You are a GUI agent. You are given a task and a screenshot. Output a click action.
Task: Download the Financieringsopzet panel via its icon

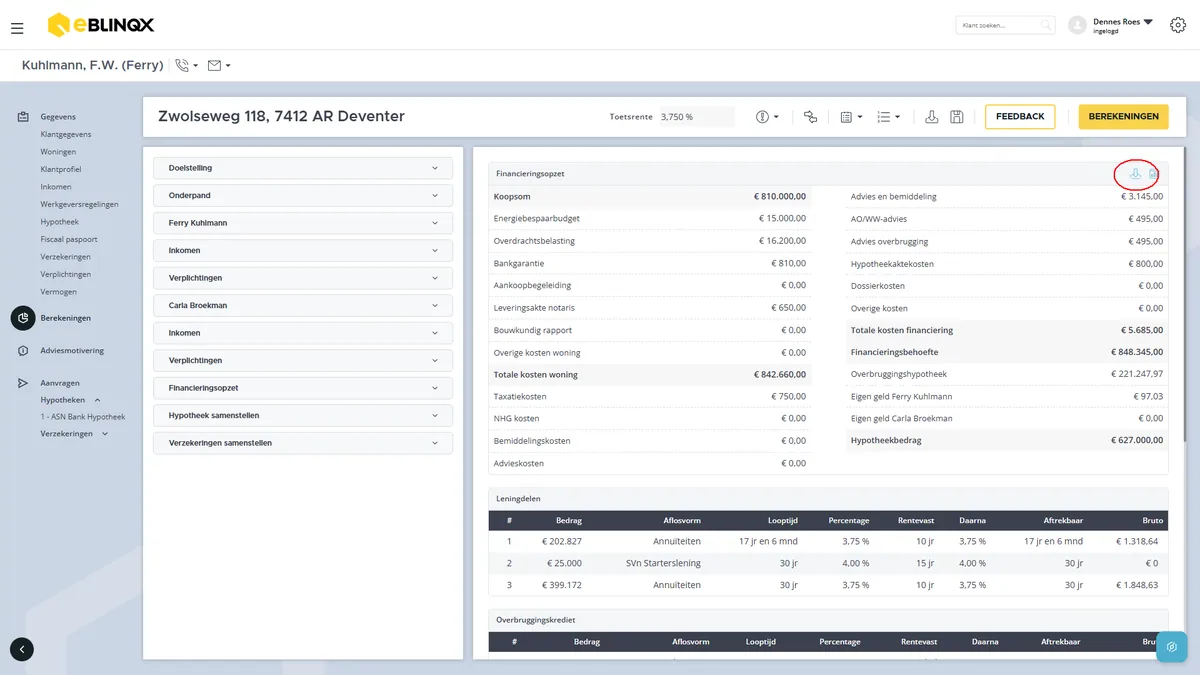(1135, 174)
